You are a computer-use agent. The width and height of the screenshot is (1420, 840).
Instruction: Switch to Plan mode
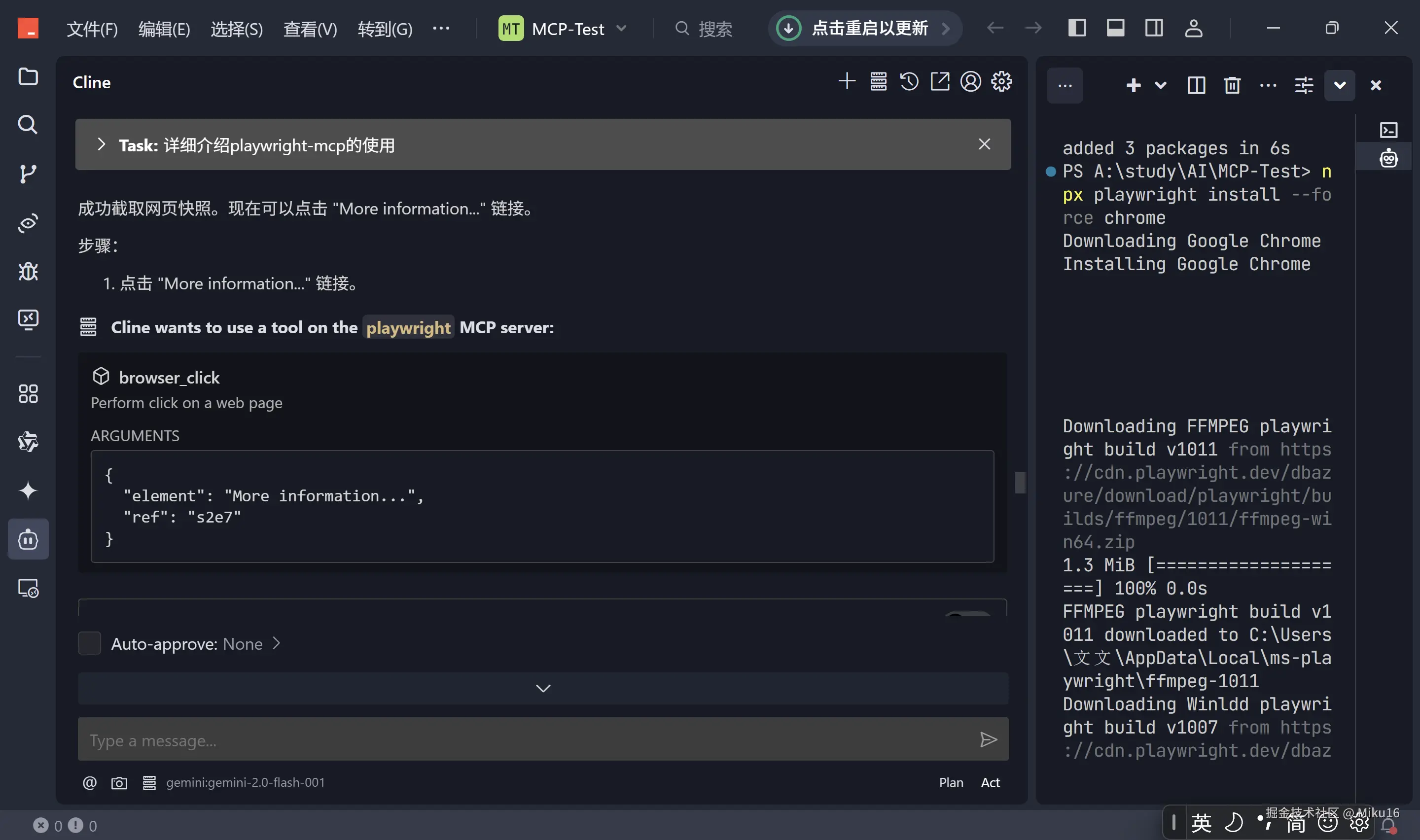pos(951,783)
